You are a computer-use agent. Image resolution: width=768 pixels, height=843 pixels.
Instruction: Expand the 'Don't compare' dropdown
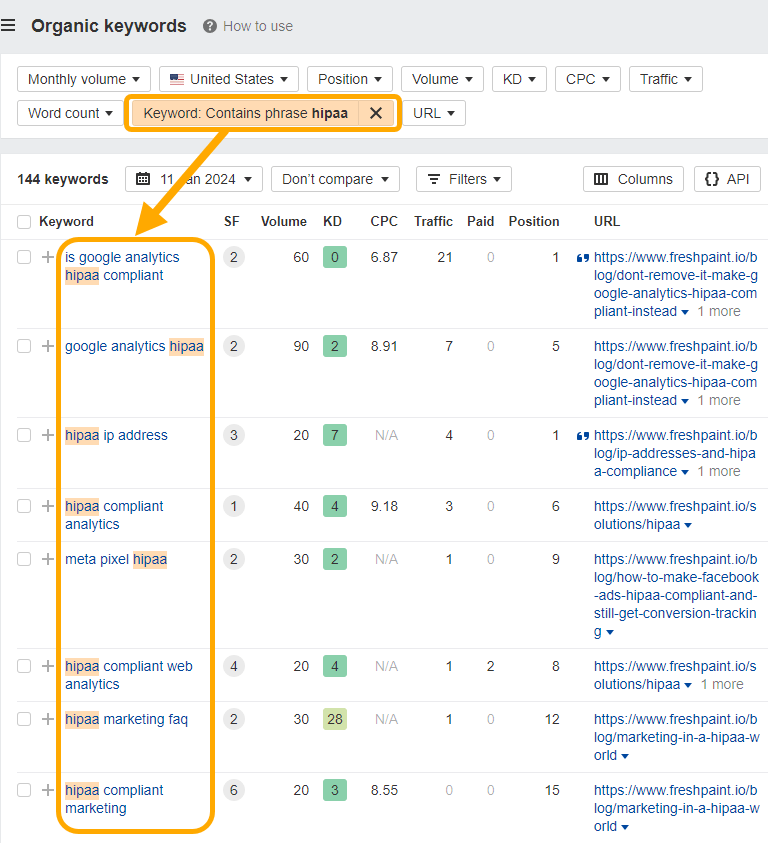tap(335, 179)
